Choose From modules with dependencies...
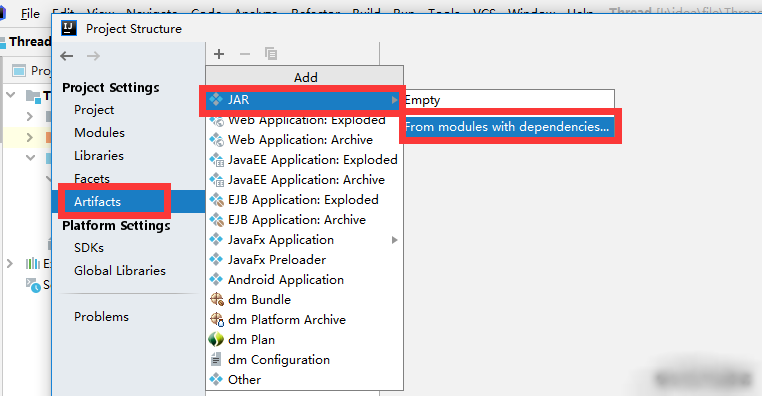 click(509, 127)
